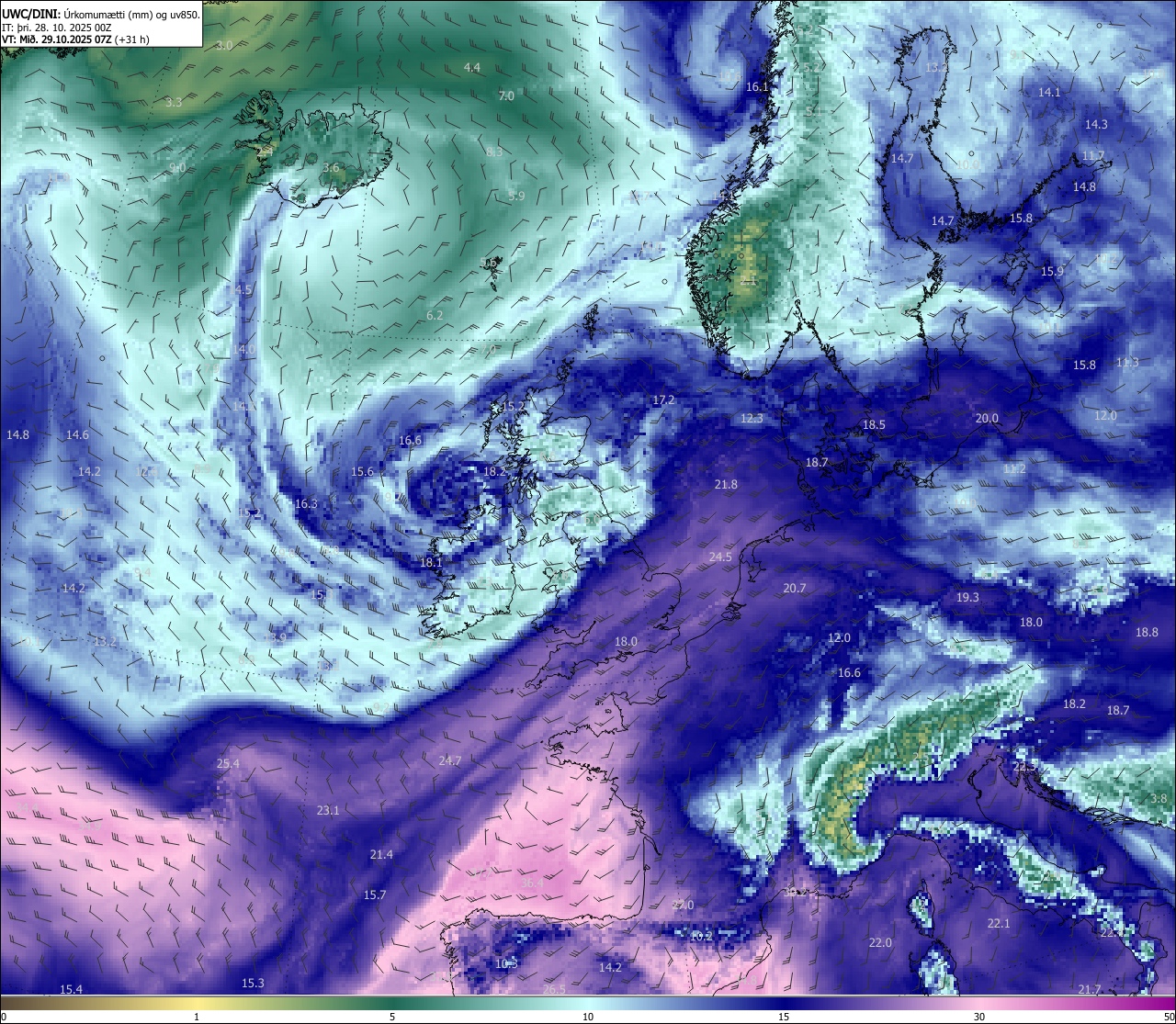The image size is (1176, 1024).
Task: Click the 15.7 value northwest of Spain
Action: 375,895
